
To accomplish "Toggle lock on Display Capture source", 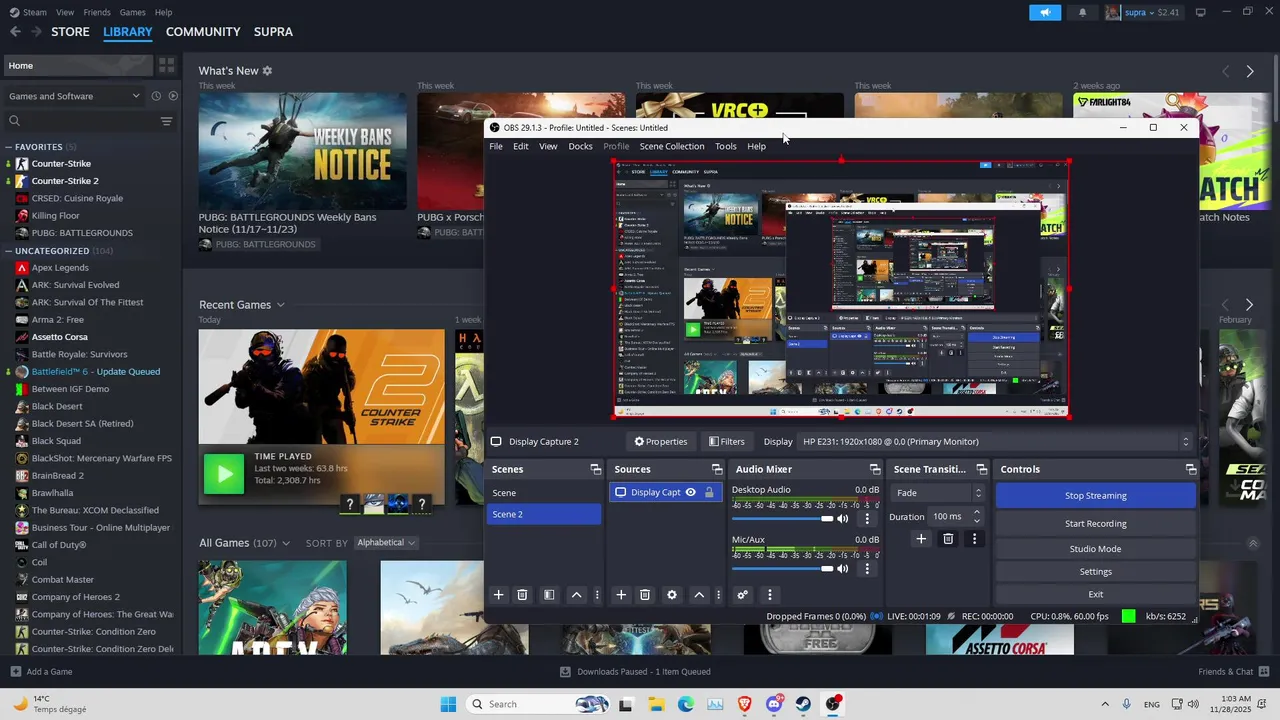I will coord(709,492).
